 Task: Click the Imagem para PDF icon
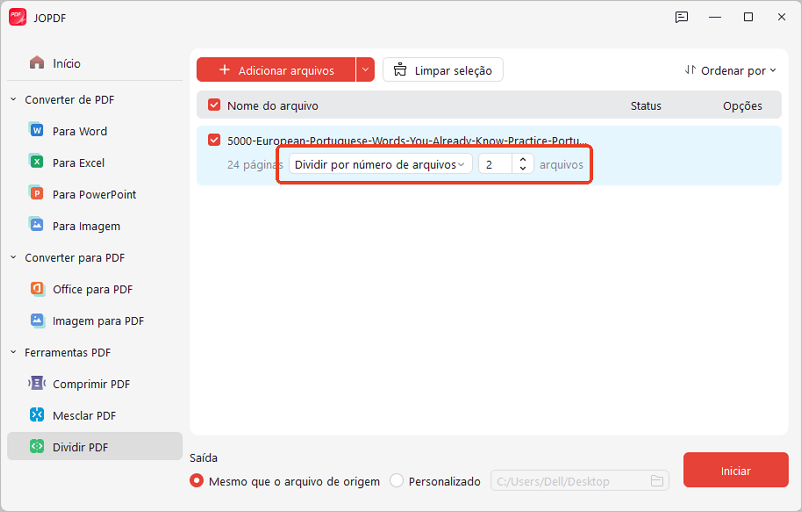37,320
